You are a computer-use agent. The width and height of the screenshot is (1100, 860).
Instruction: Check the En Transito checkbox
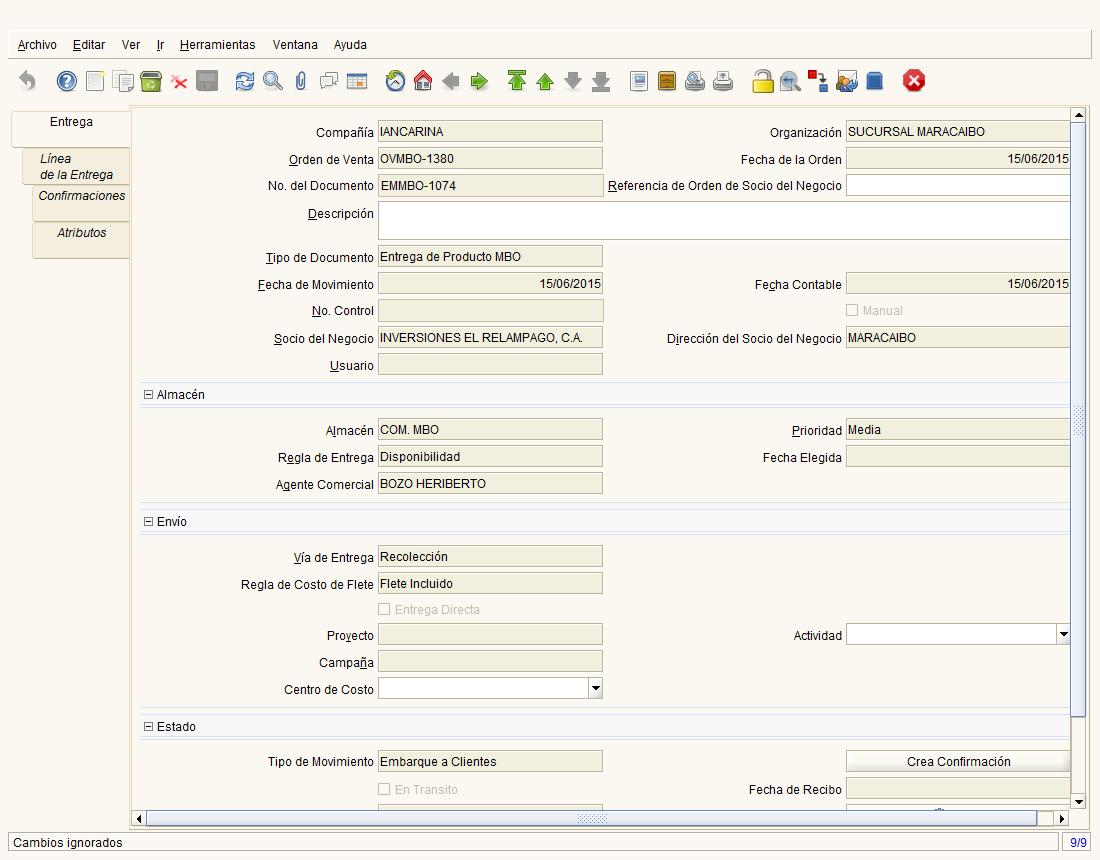point(384,789)
